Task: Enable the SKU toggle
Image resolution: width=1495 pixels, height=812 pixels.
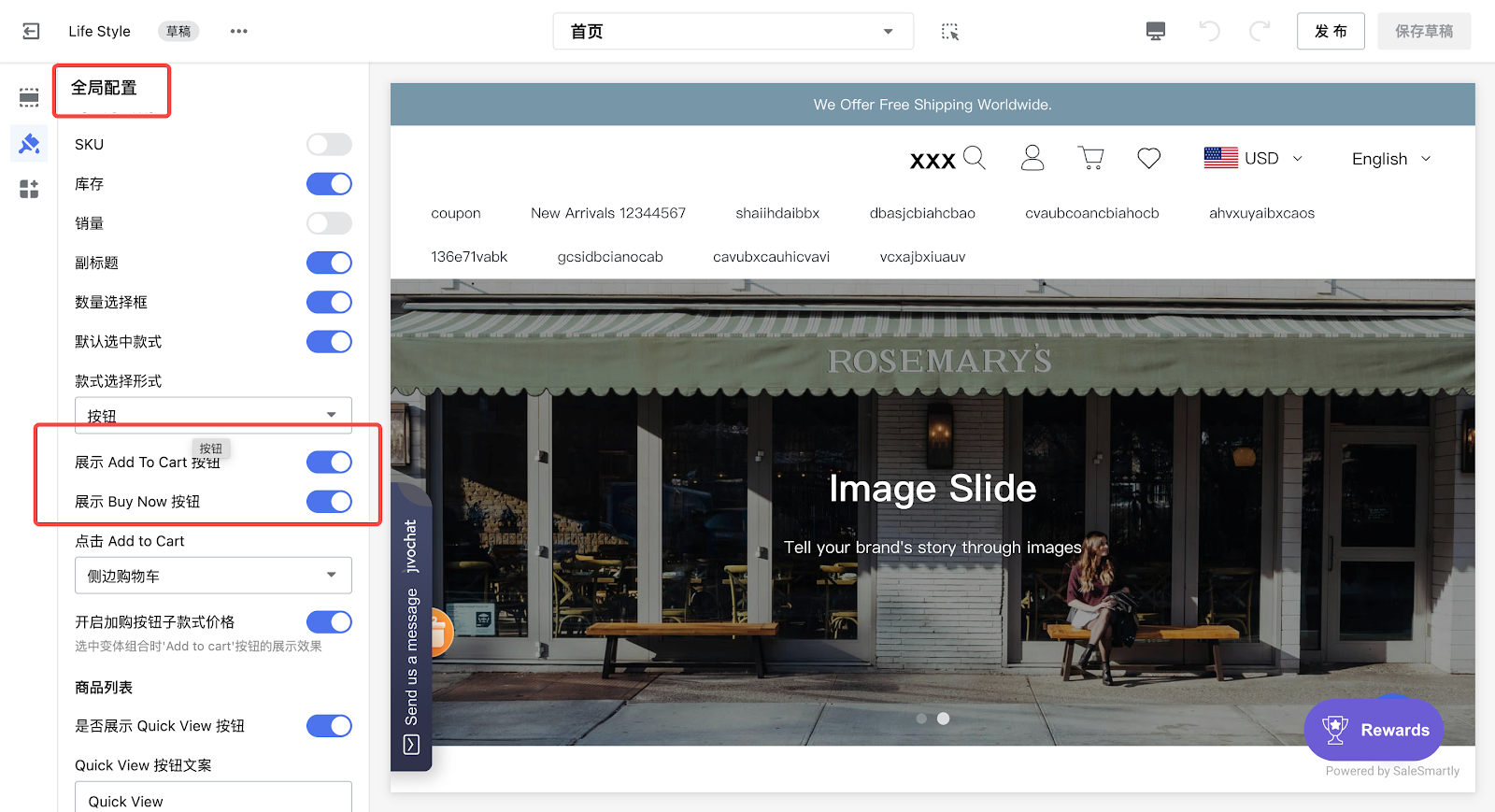Action: click(x=329, y=145)
